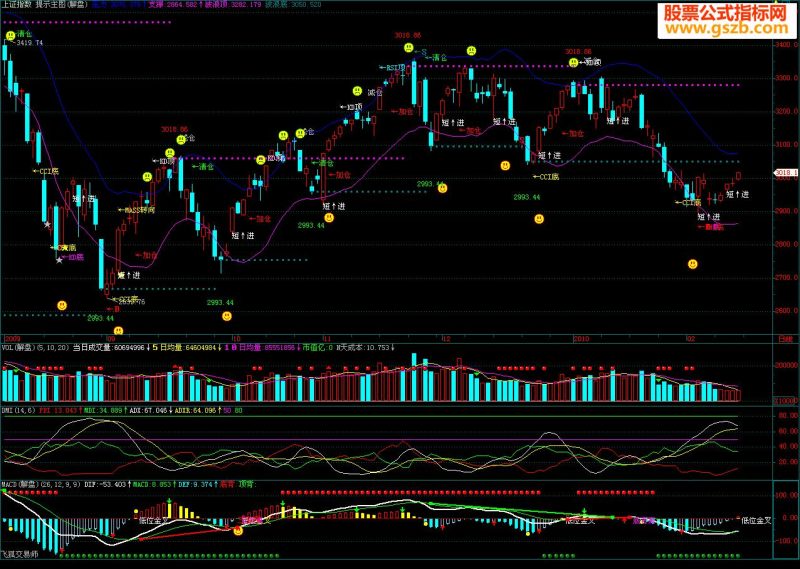This screenshot has width=800, height=569.
Task: Click the 低位金叉 label at MACD right edge
Action: 756,521
